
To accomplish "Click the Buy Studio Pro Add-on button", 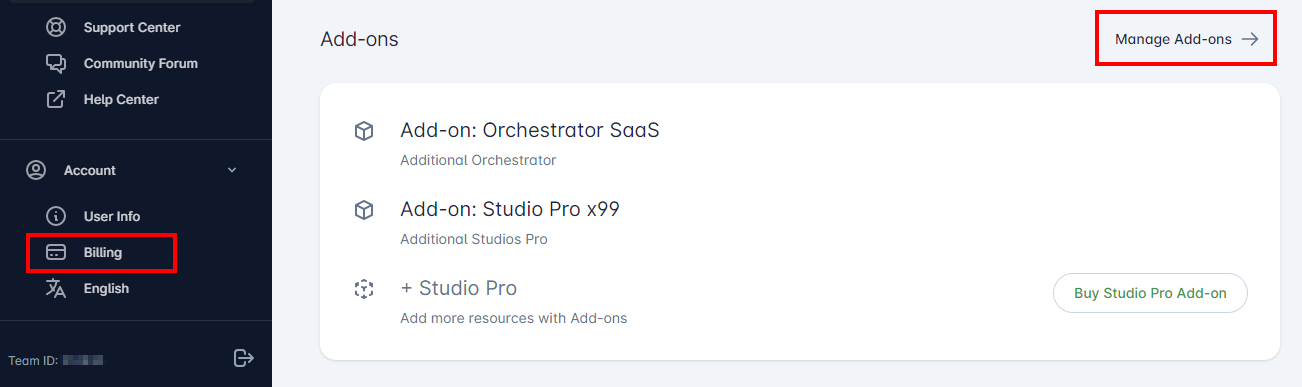I will click(x=1150, y=293).
